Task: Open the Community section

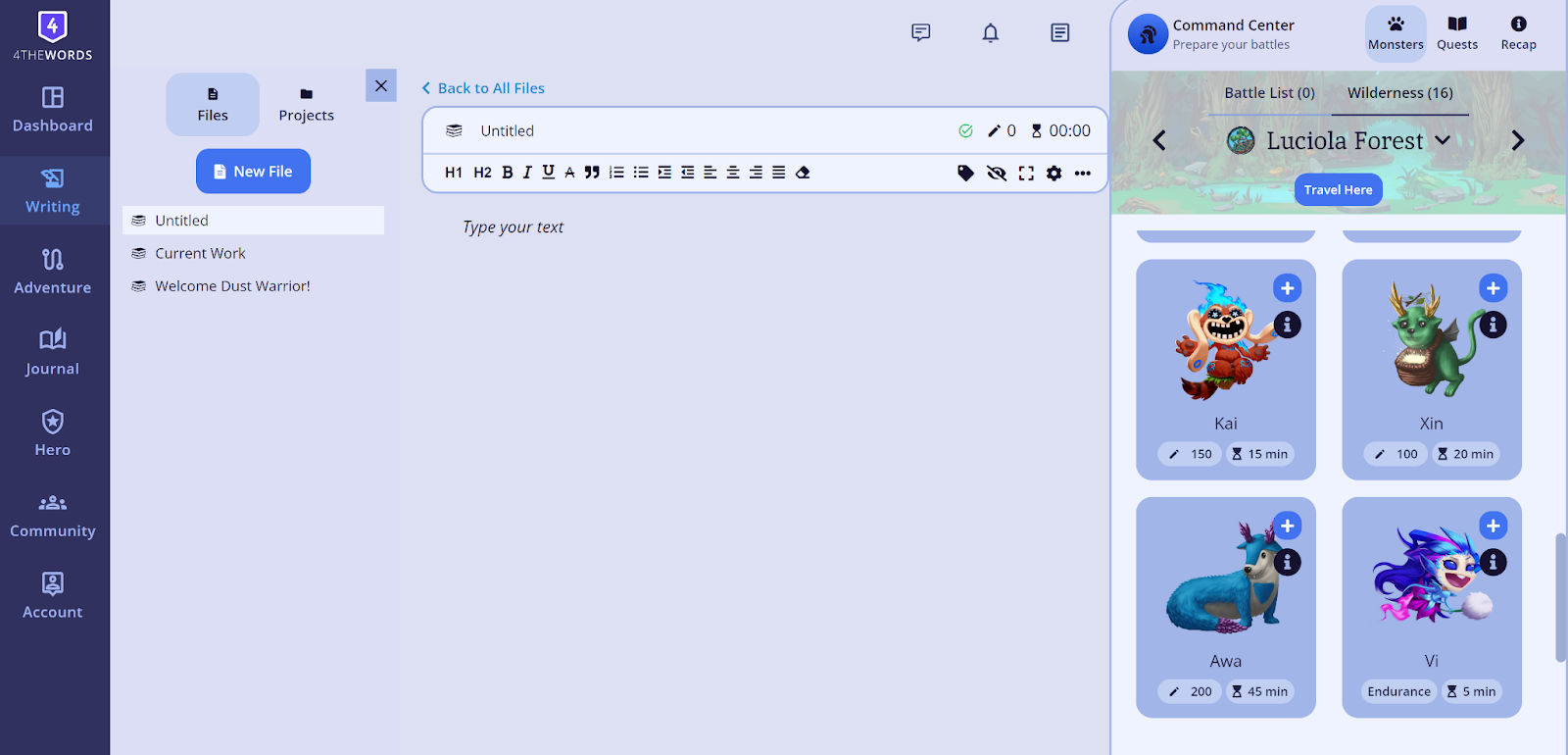Action: (53, 517)
